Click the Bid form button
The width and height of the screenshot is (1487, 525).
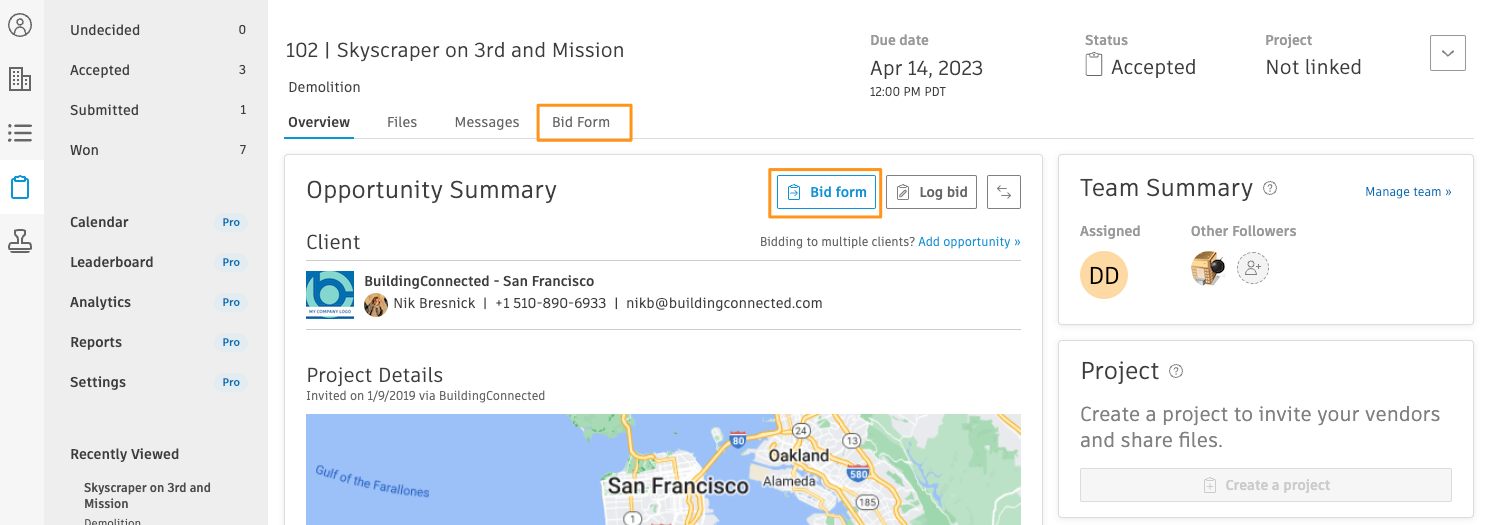(826, 192)
